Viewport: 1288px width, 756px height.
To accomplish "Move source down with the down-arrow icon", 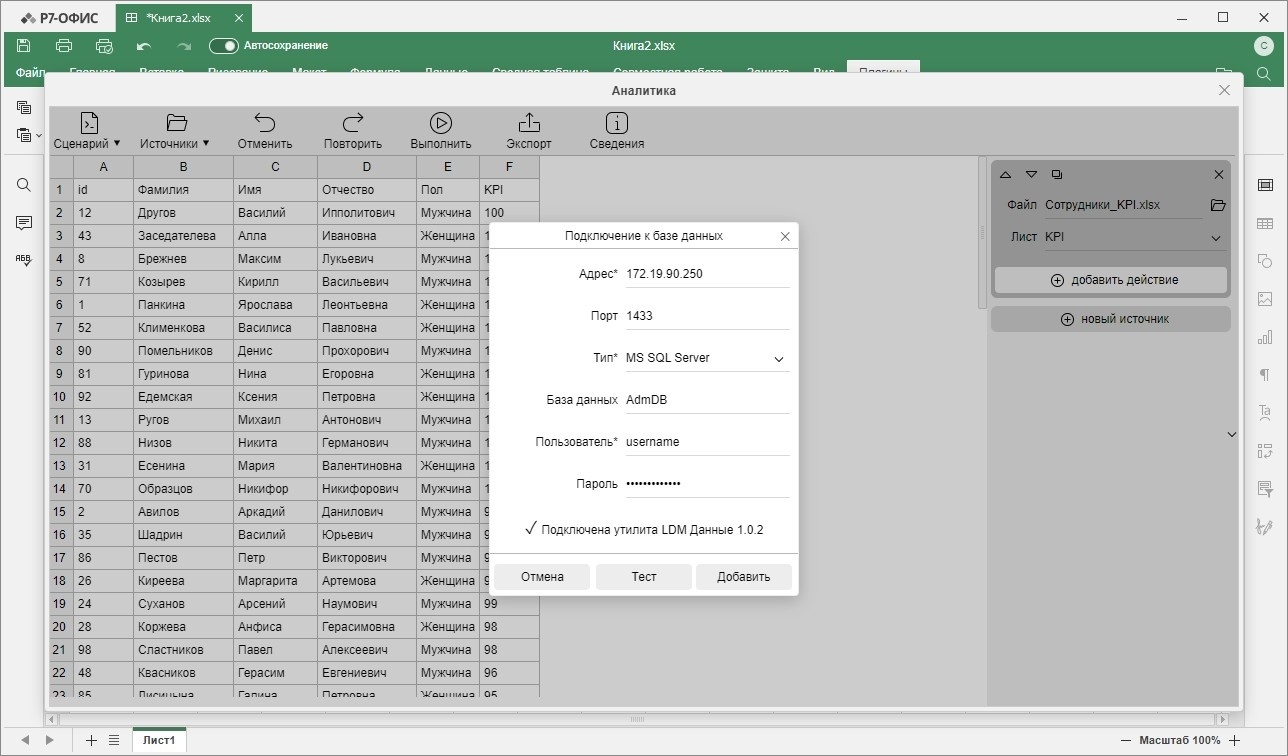I will tap(1031, 174).
